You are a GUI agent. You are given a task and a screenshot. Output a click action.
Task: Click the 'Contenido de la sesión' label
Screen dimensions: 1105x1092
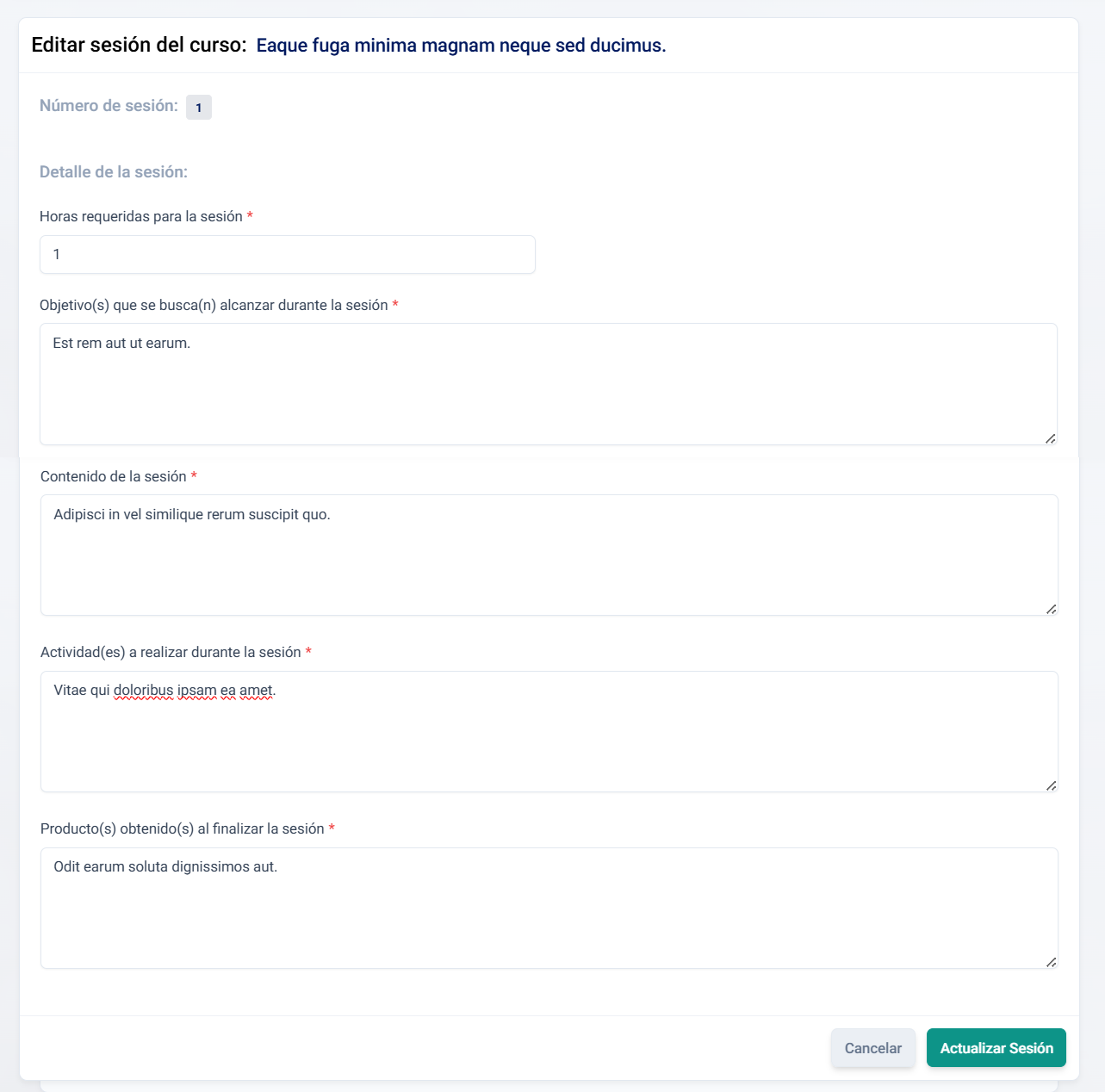(114, 477)
